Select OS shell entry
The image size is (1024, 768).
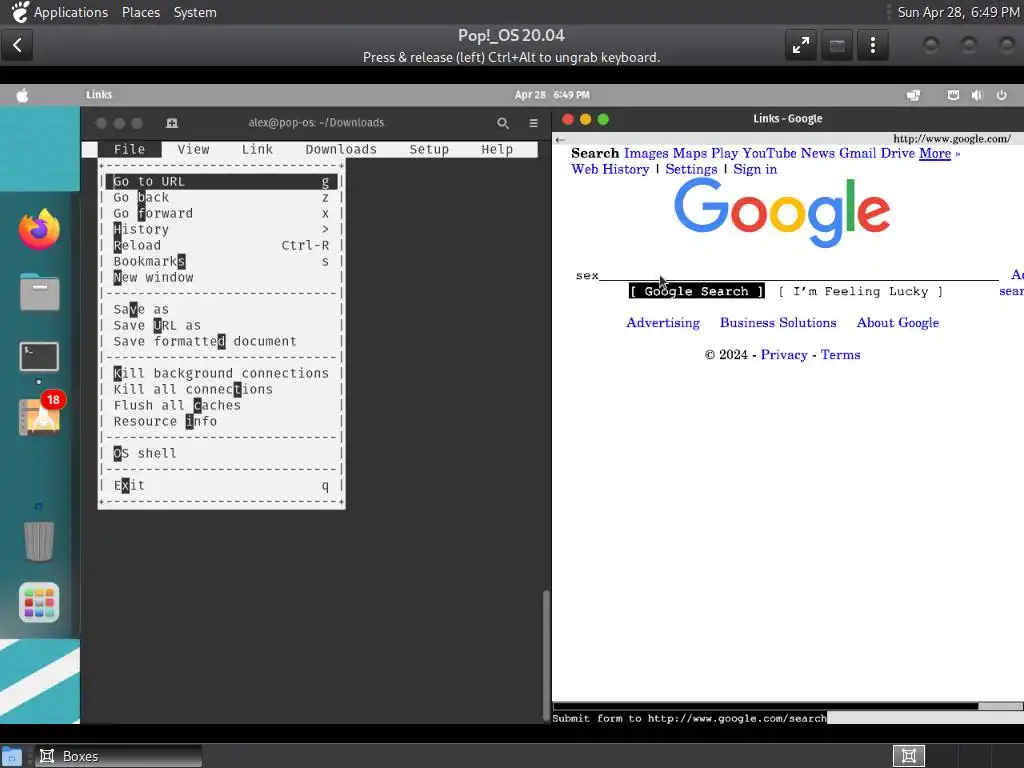[221, 453]
